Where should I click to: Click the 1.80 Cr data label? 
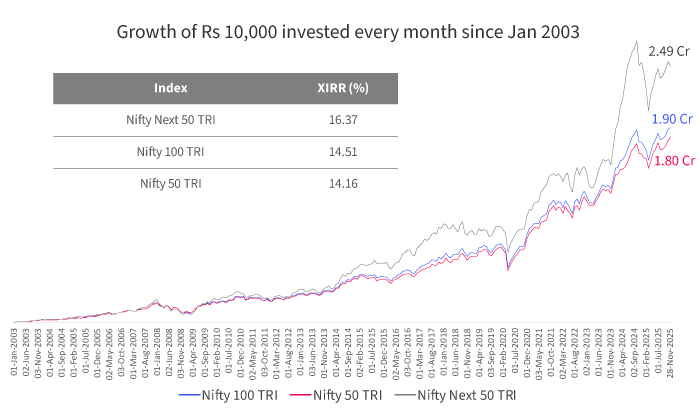click(674, 159)
